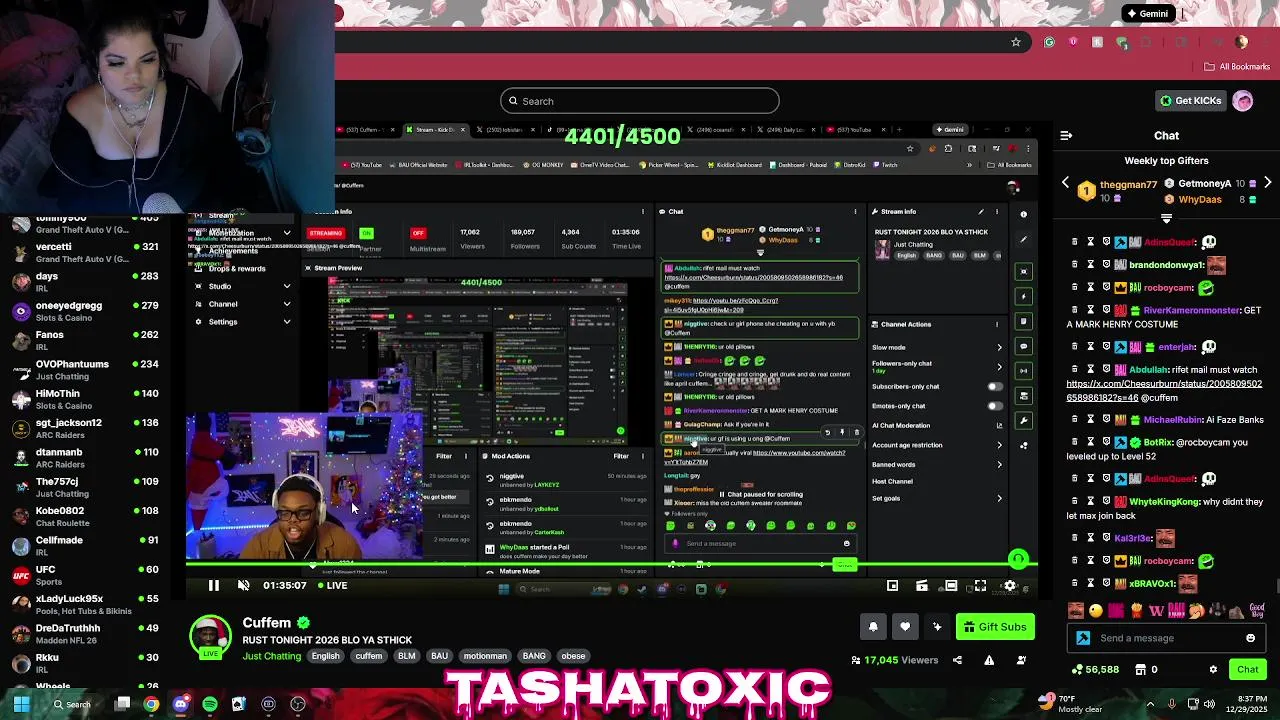
Task: Click the KICKs balance 56,588
Action: pos(1096,670)
